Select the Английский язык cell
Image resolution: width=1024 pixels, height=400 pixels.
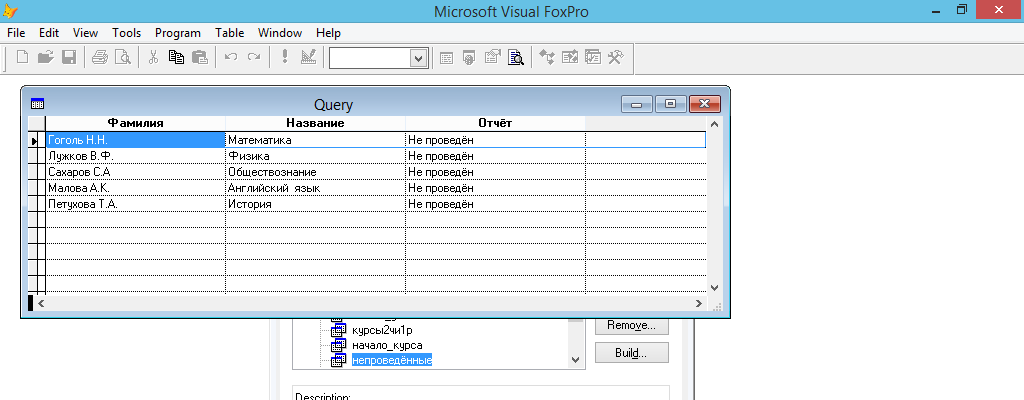click(315, 188)
